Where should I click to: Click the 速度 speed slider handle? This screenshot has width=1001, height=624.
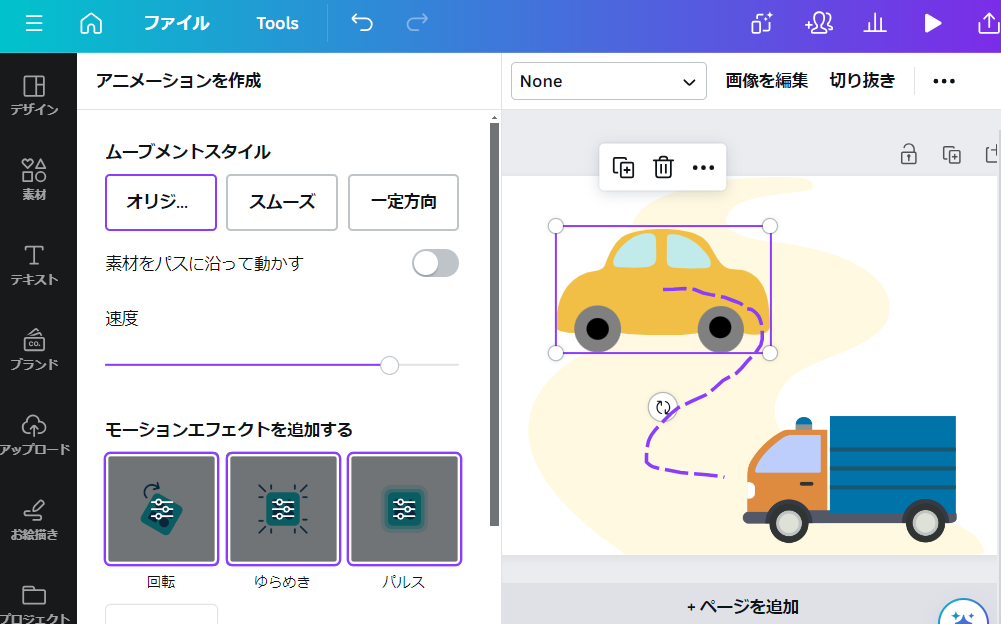[x=390, y=365]
